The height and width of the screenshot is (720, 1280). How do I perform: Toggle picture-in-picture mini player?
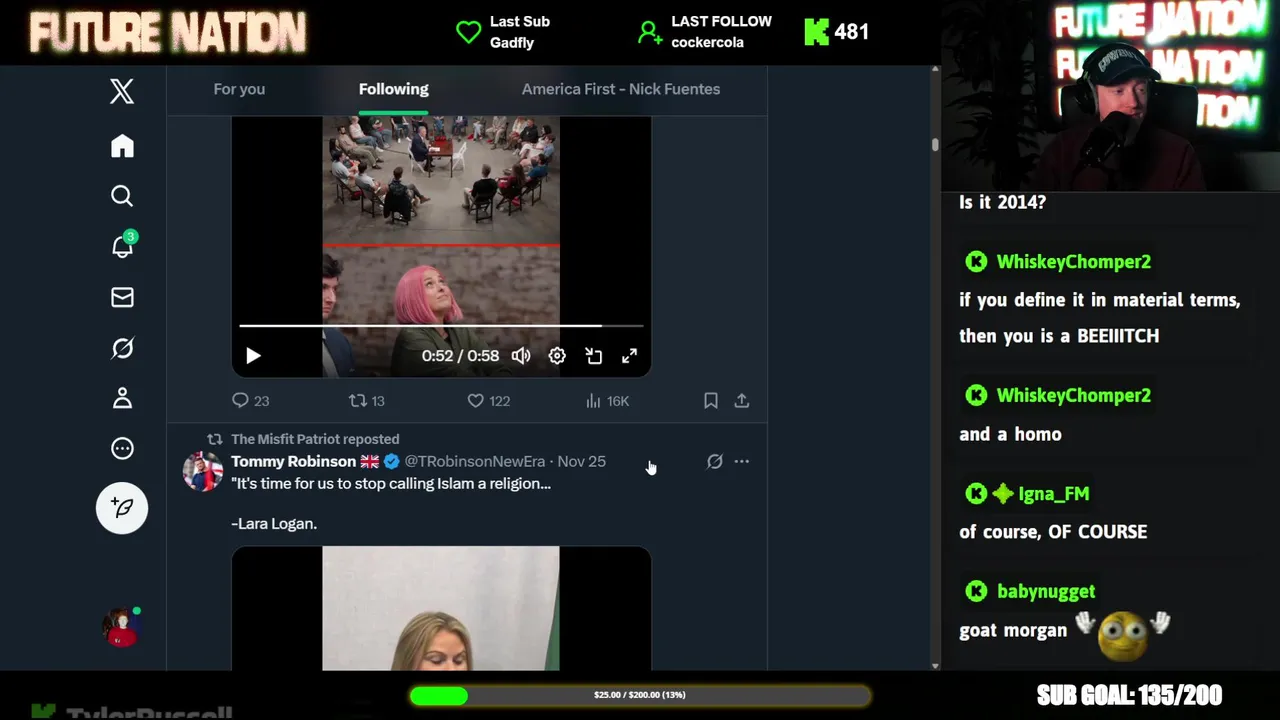click(x=593, y=356)
